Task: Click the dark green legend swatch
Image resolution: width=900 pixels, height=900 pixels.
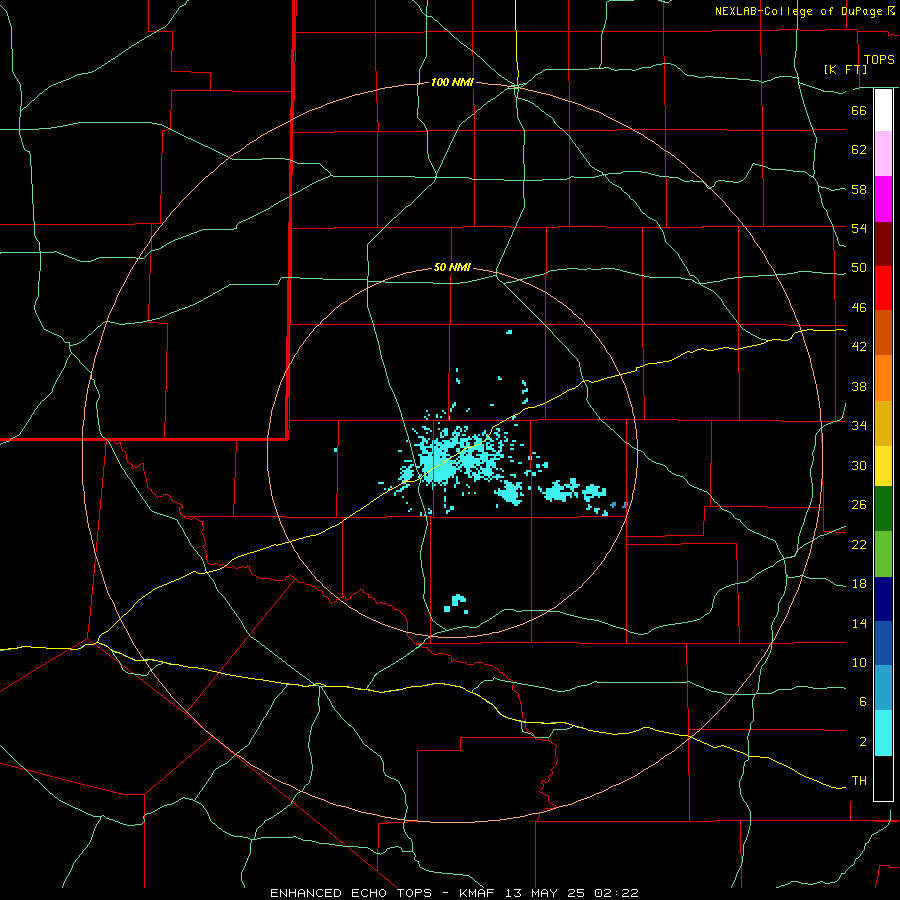Action: point(883,509)
